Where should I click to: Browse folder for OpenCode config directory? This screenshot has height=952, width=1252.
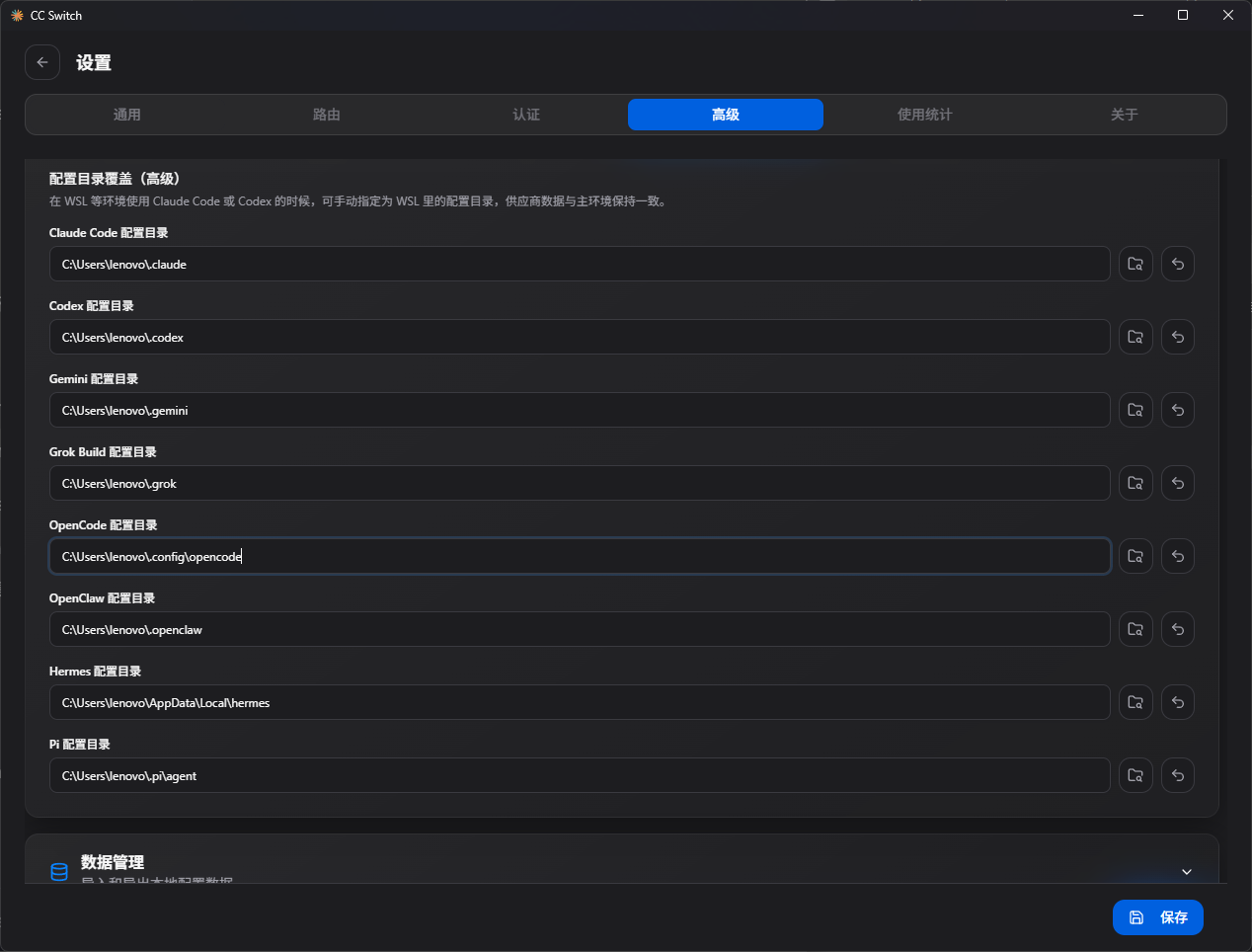click(1135, 556)
